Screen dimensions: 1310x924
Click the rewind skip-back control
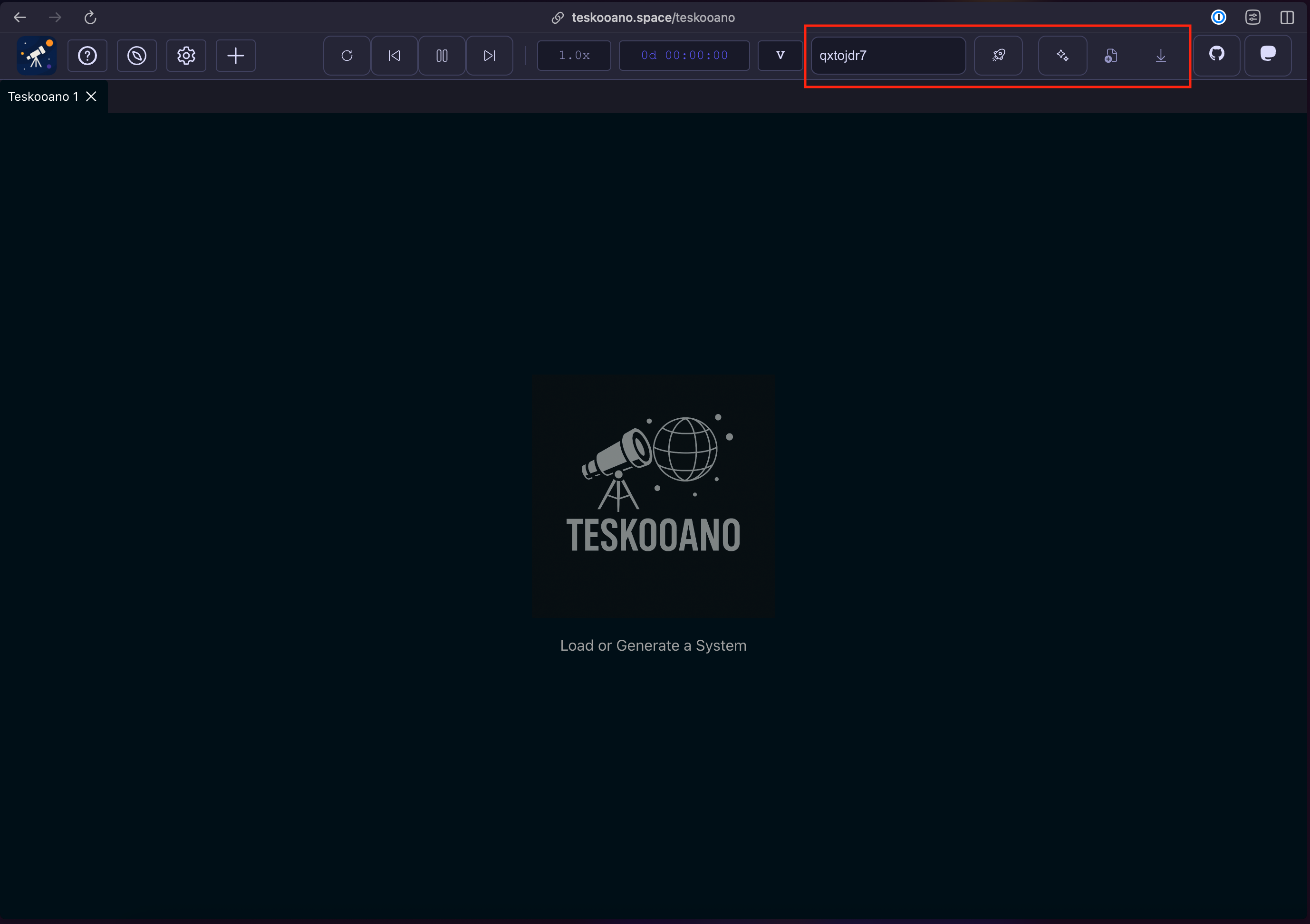394,55
